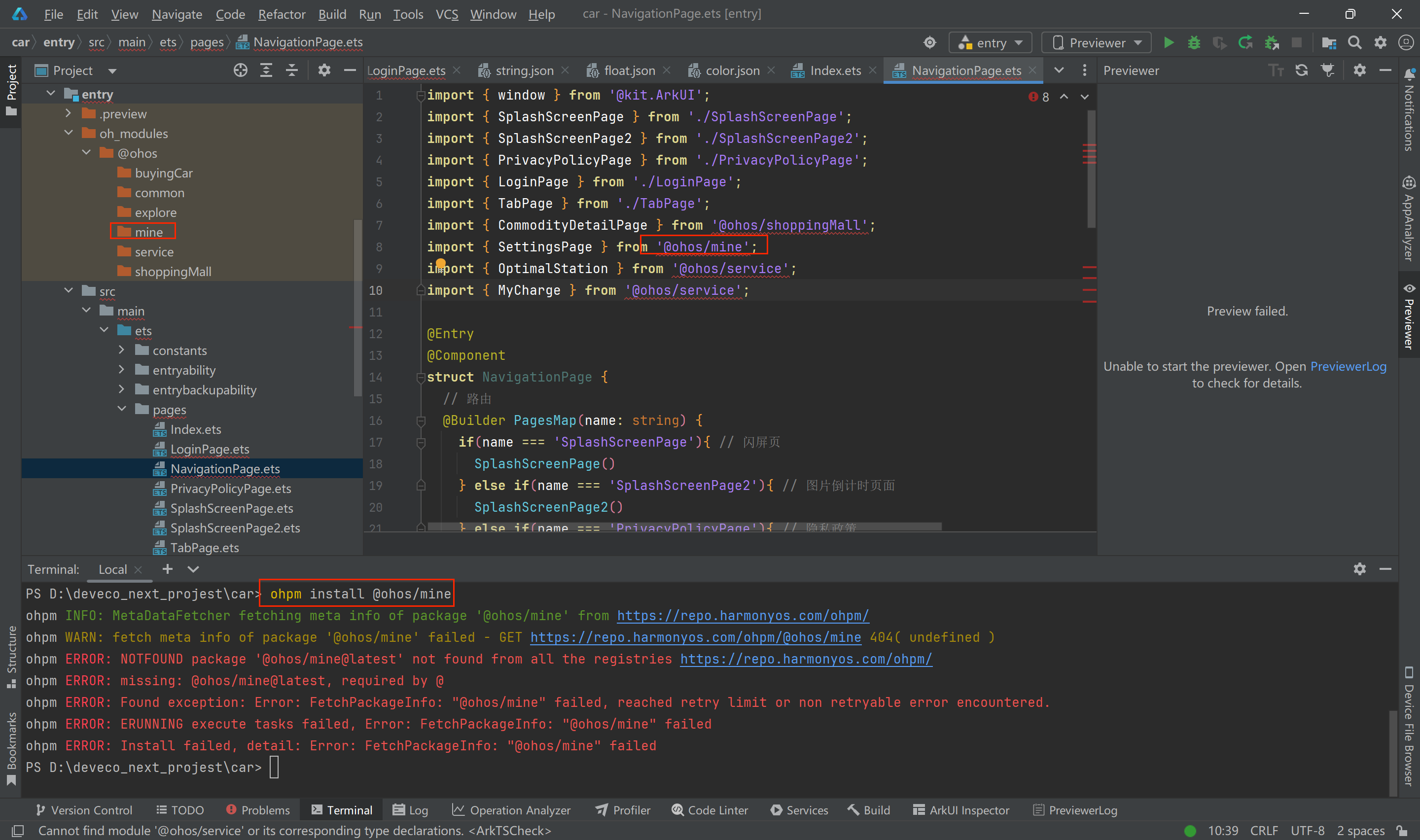Click the Search Everywhere magnifier icon

pos(1354,42)
